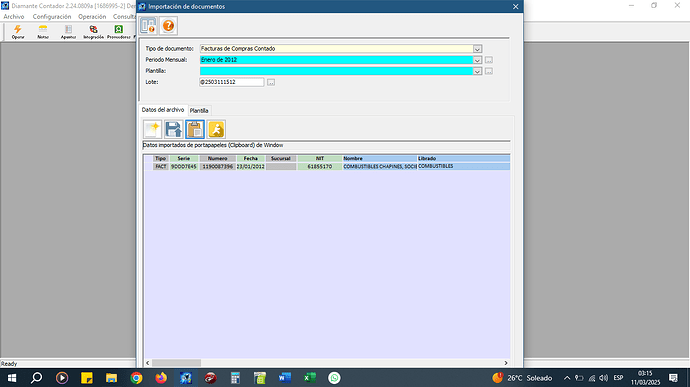Click the ellipsis button next to Lote

(x=271, y=82)
